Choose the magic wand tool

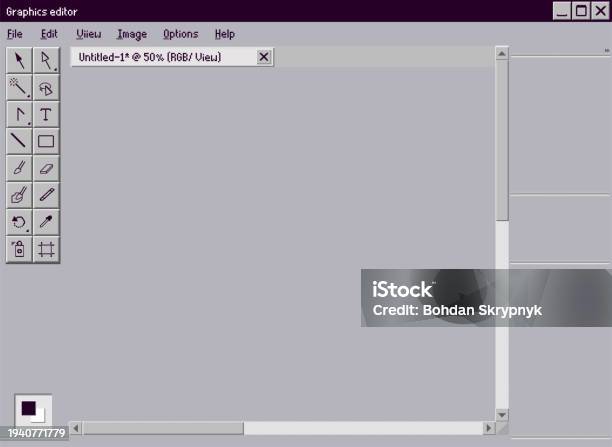(x=19, y=87)
